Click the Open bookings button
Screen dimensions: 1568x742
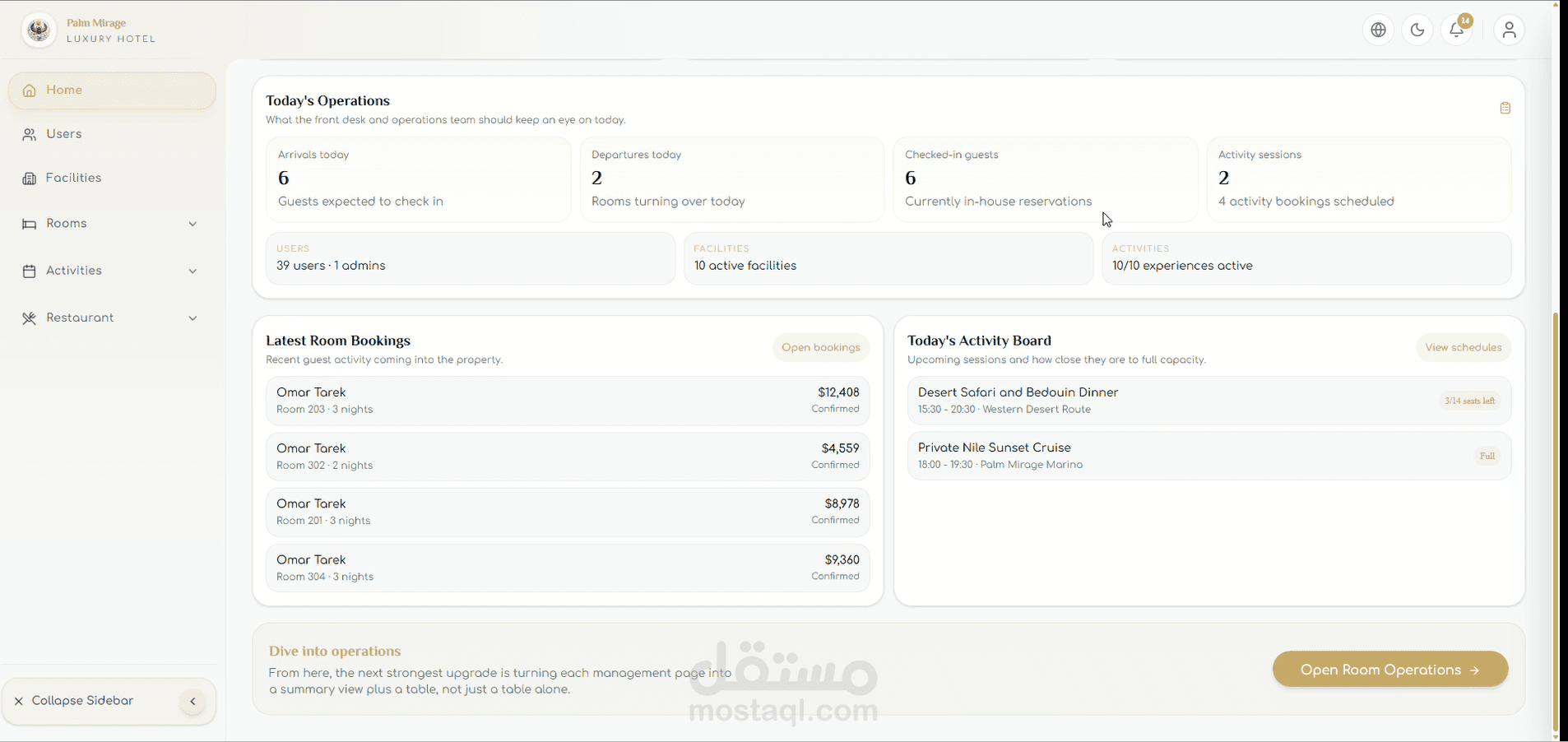coord(821,348)
